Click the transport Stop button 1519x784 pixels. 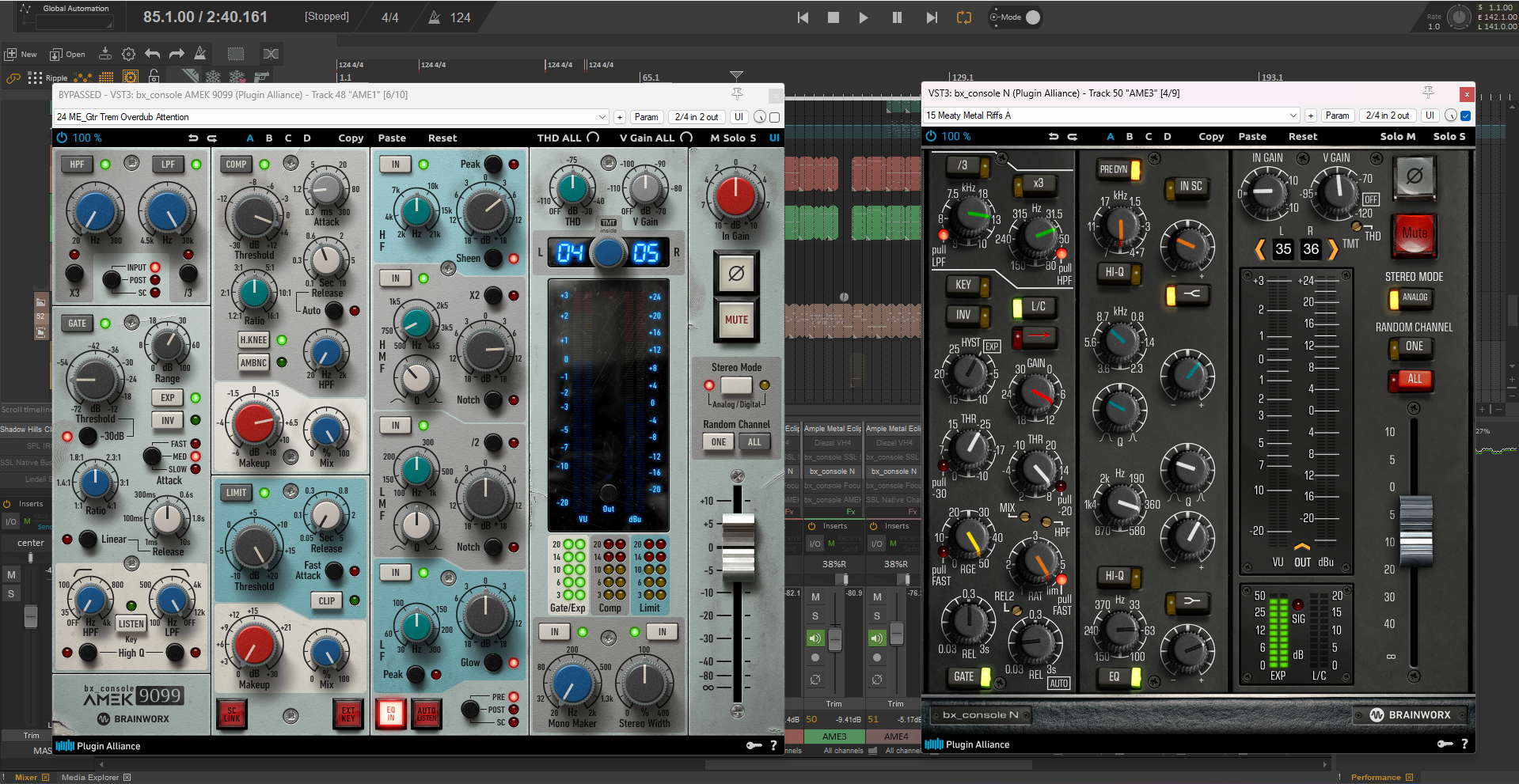[x=833, y=17]
